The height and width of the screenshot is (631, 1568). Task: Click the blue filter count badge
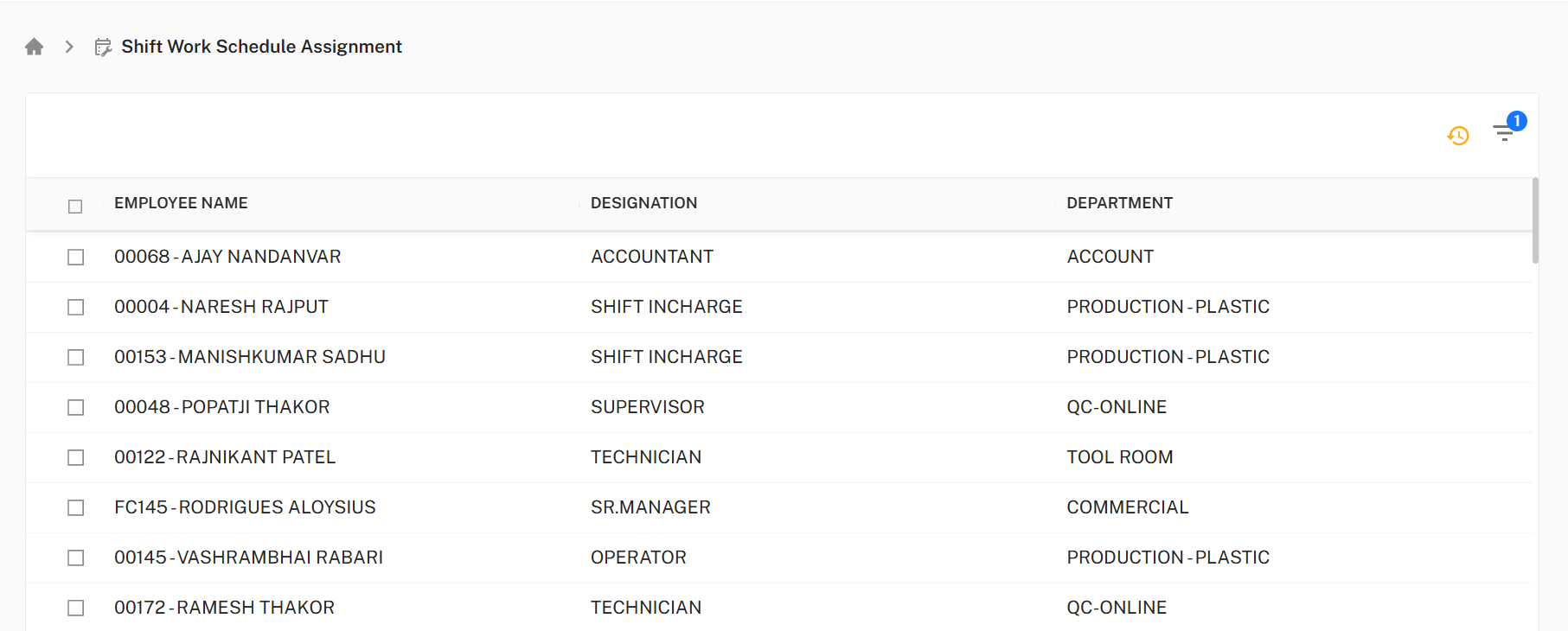pyautogui.click(x=1516, y=121)
